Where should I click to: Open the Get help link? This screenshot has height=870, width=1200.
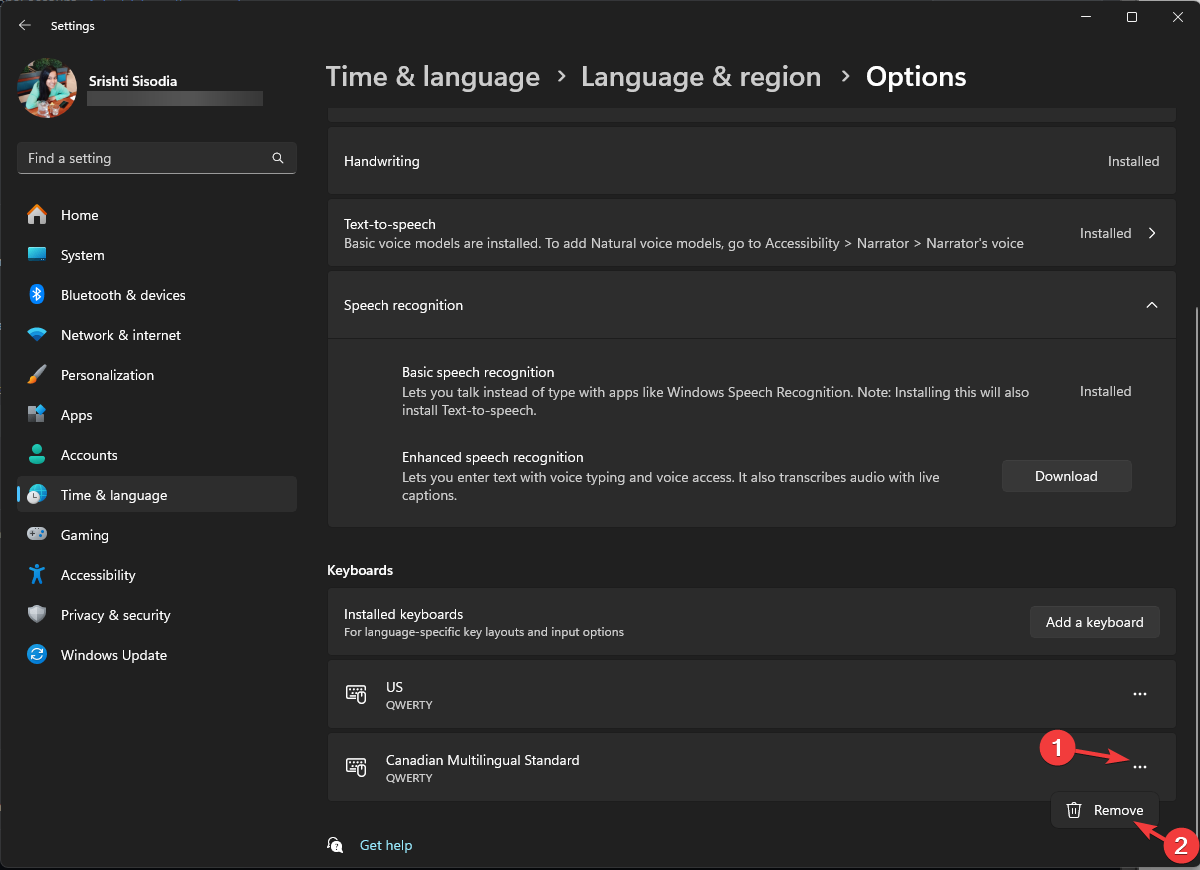click(x=385, y=845)
